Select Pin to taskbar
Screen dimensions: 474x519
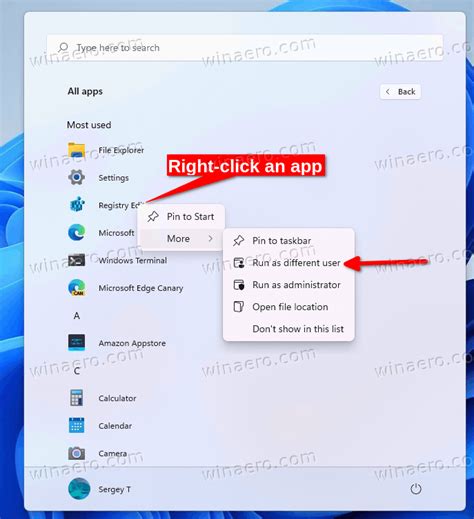(x=289, y=240)
